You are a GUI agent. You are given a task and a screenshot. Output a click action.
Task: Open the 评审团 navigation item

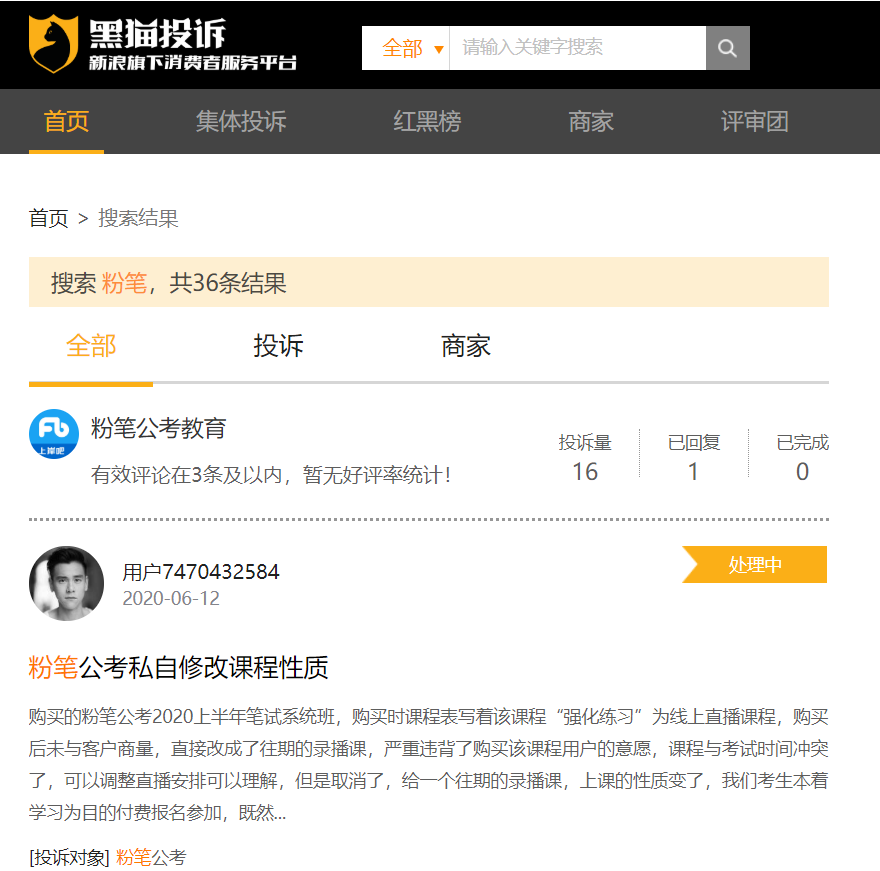point(755,122)
